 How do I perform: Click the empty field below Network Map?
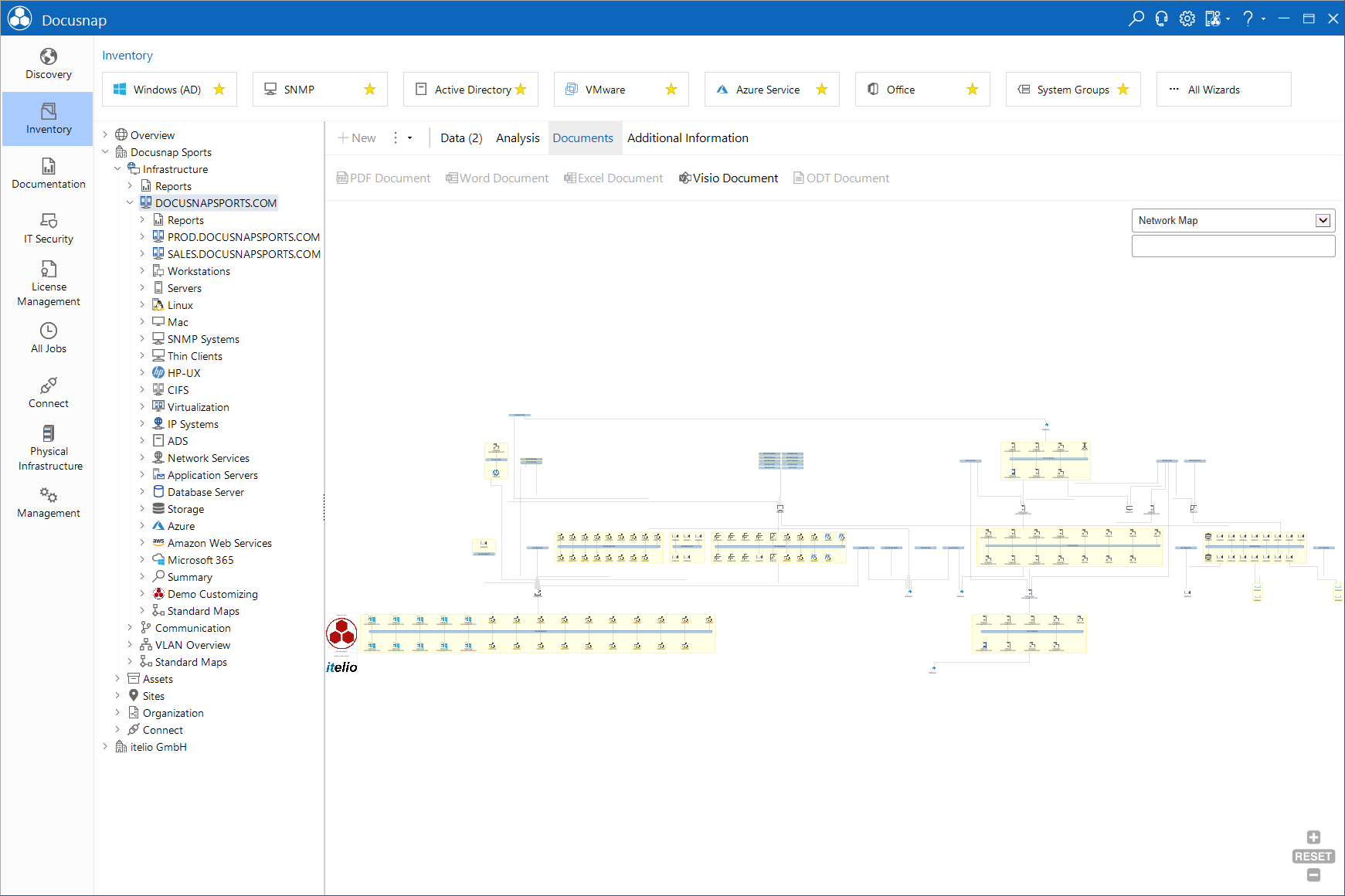click(1233, 246)
